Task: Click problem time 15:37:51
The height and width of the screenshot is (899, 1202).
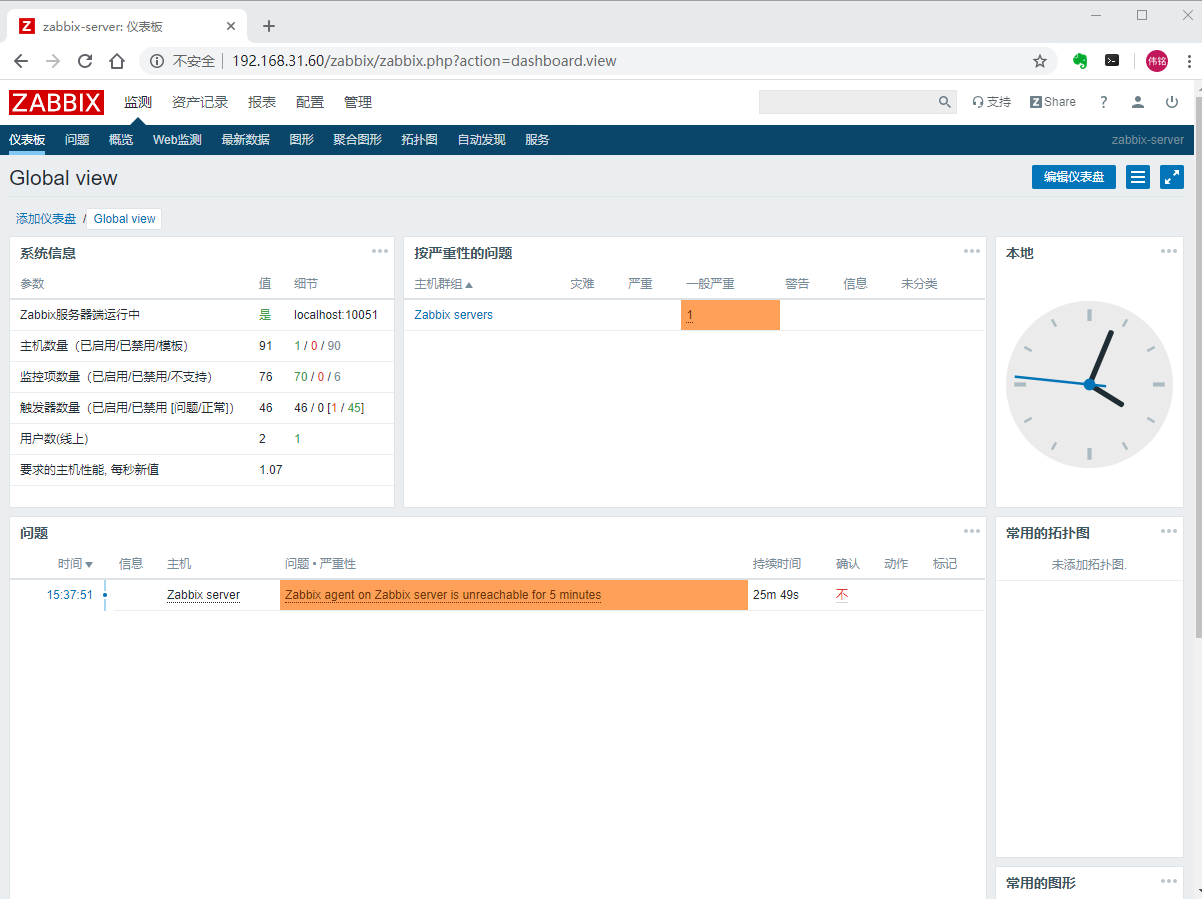Action: click(x=70, y=595)
